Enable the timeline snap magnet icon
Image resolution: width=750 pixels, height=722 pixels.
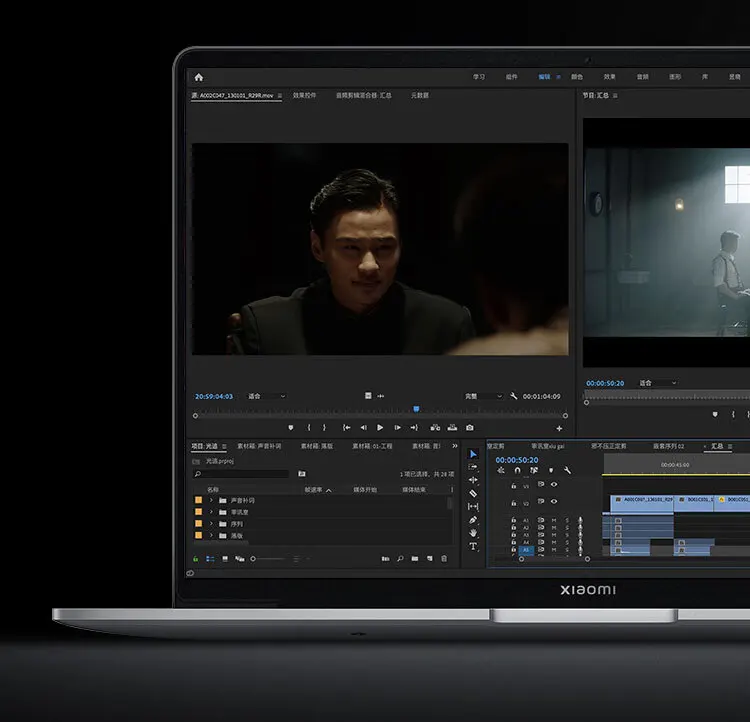517,470
